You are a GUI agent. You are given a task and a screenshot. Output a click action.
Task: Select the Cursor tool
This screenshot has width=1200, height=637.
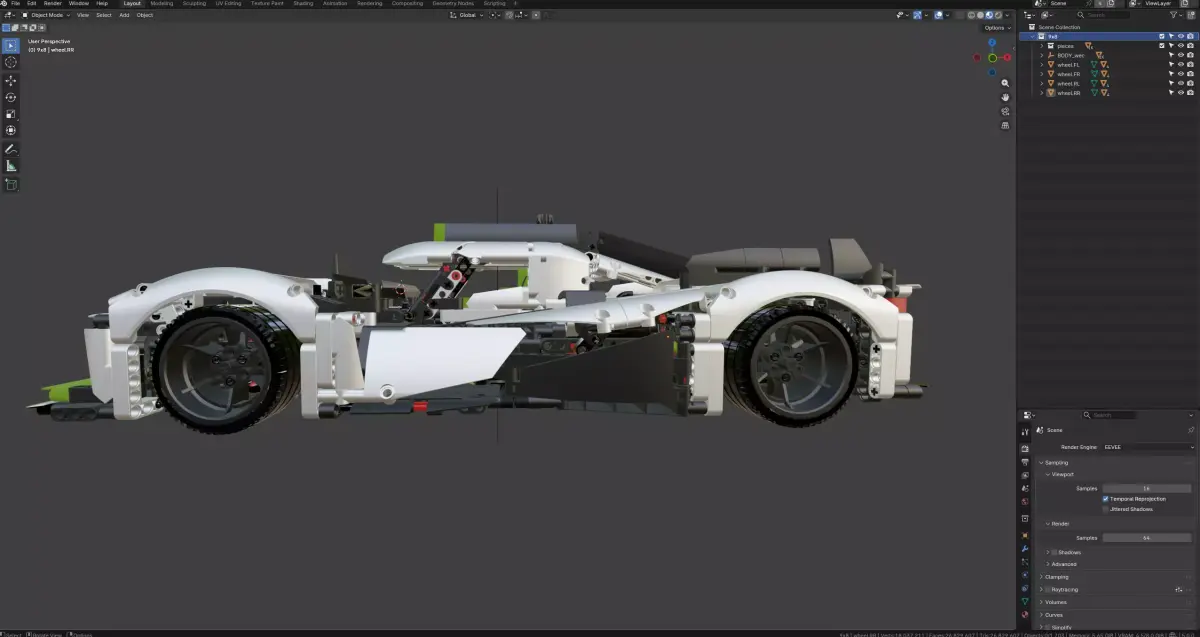pos(11,62)
